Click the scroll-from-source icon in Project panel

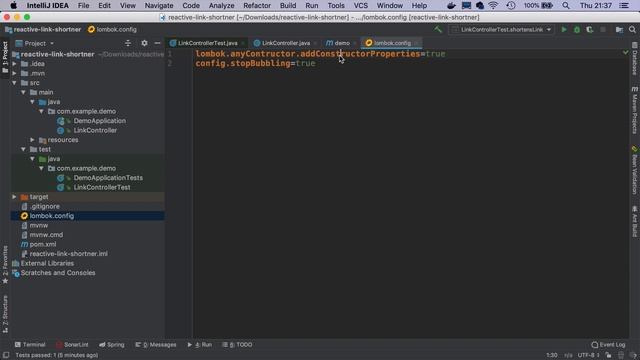pos(128,43)
